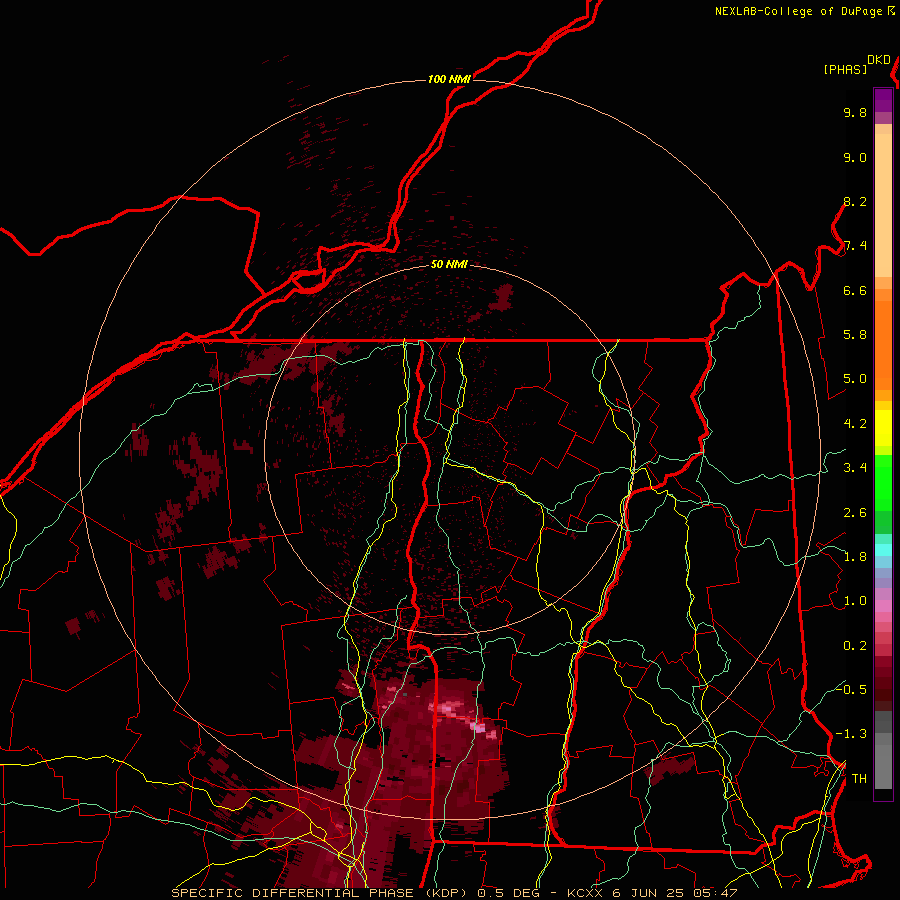This screenshot has width=900, height=900.
Task: Click the -1.3 value on the color scale
Action: click(x=851, y=734)
